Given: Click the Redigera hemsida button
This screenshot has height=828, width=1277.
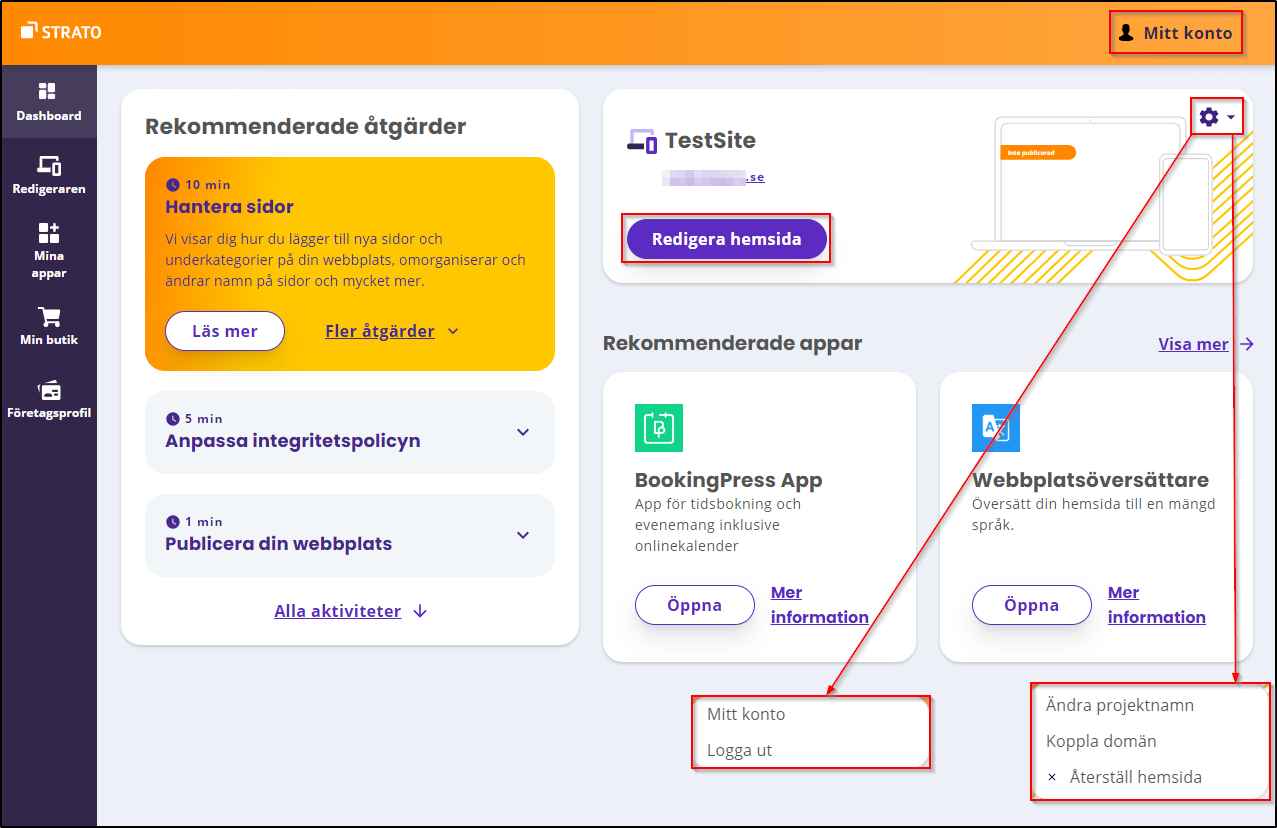Looking at the screenshot, I should (x=726, y=240).
